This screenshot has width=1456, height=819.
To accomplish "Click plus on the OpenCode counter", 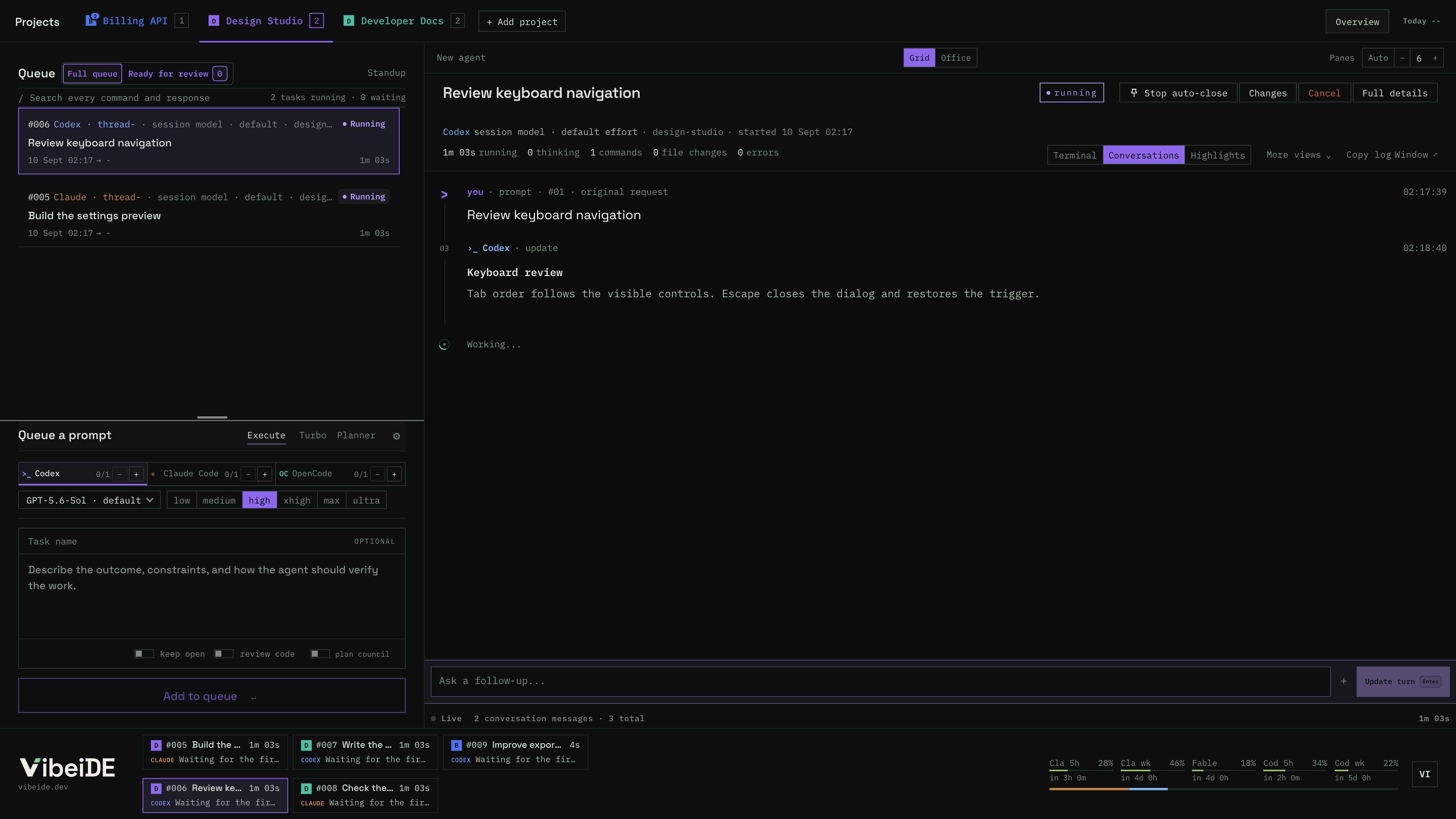I will 394,474.
